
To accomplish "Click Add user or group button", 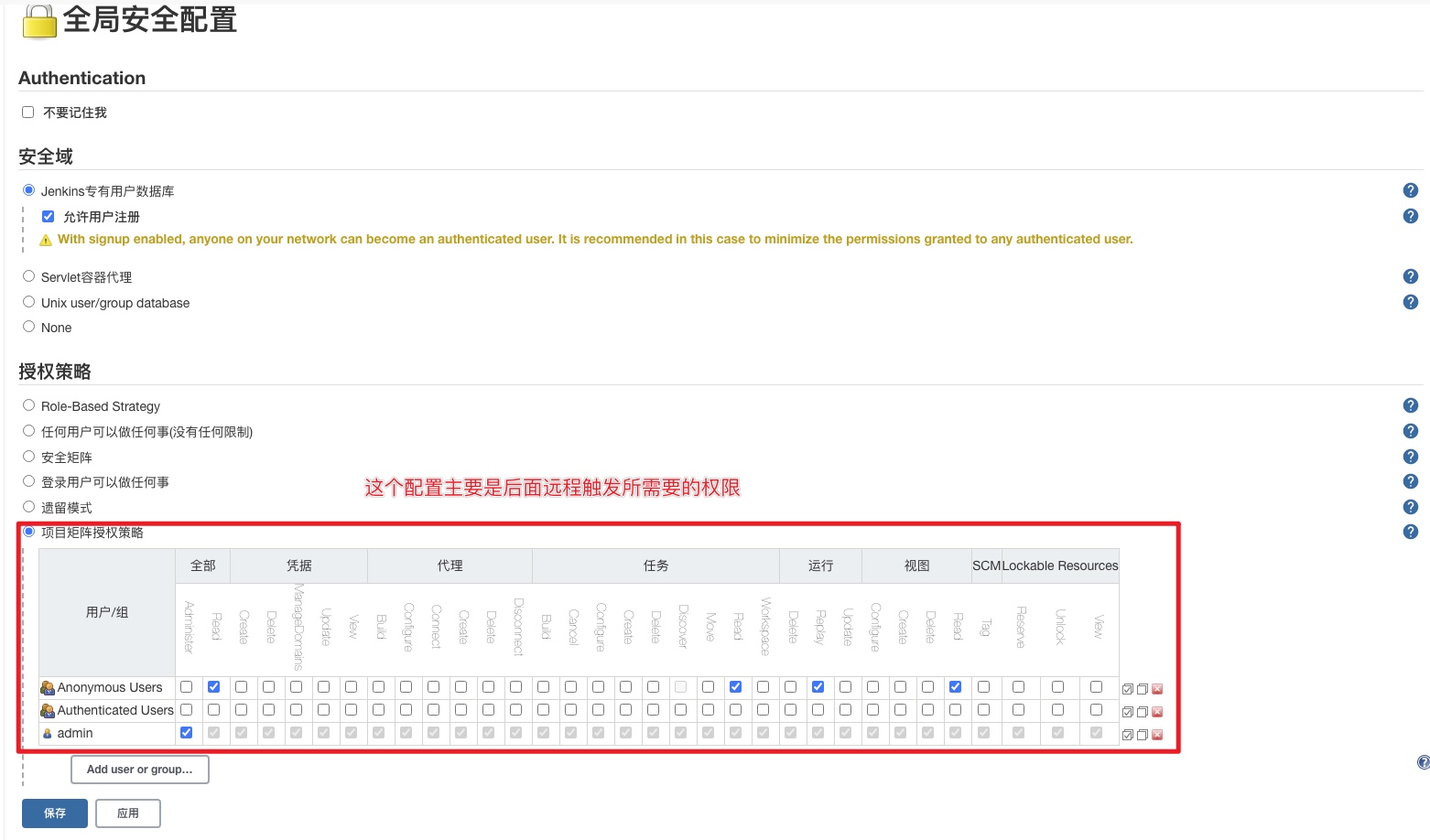I will coord(140,770).
